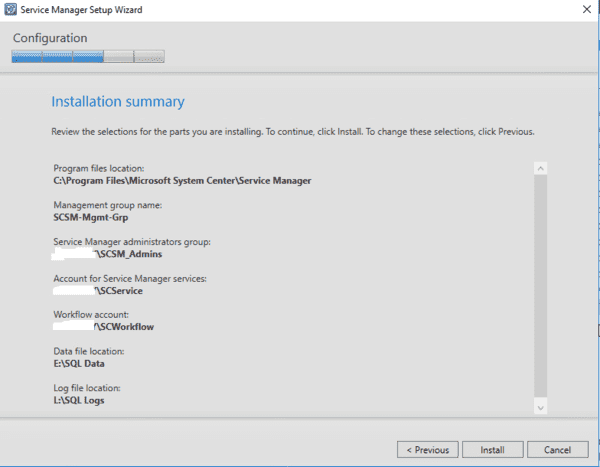Image resolution: width=600 pixels, height=467 pixels.
Task: Click the Service Manager wizard title icon
Action: pyautogui.click(x=10, y=10)
